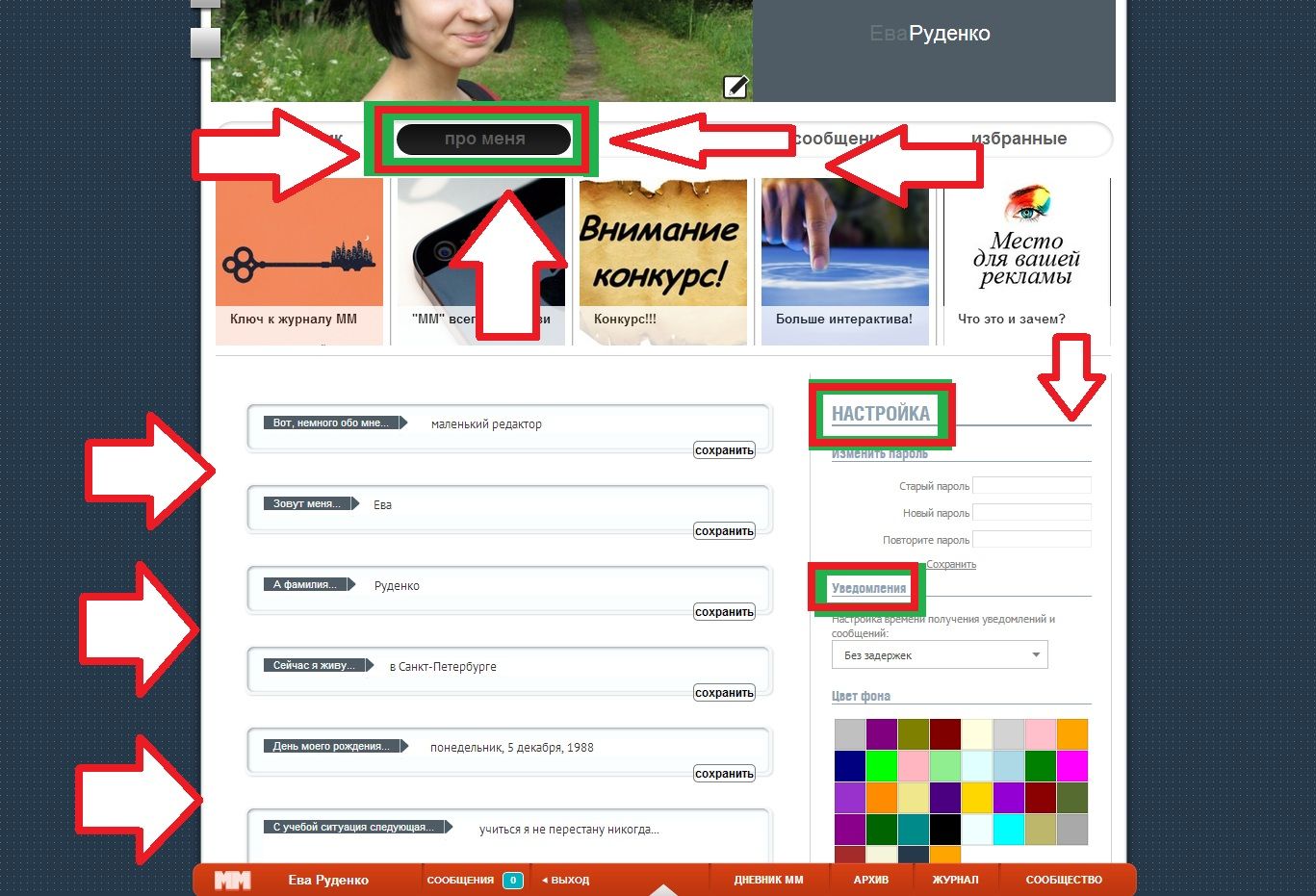Click the 'Старый пароль' input field
The height and width of the screenshot is (896, 1316).
click(x=1032, y=486)
